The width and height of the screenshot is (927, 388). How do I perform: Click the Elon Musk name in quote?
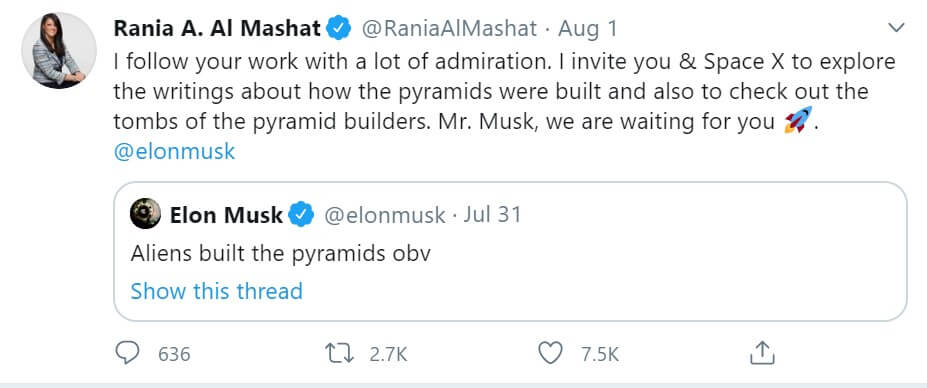[226, 215]
